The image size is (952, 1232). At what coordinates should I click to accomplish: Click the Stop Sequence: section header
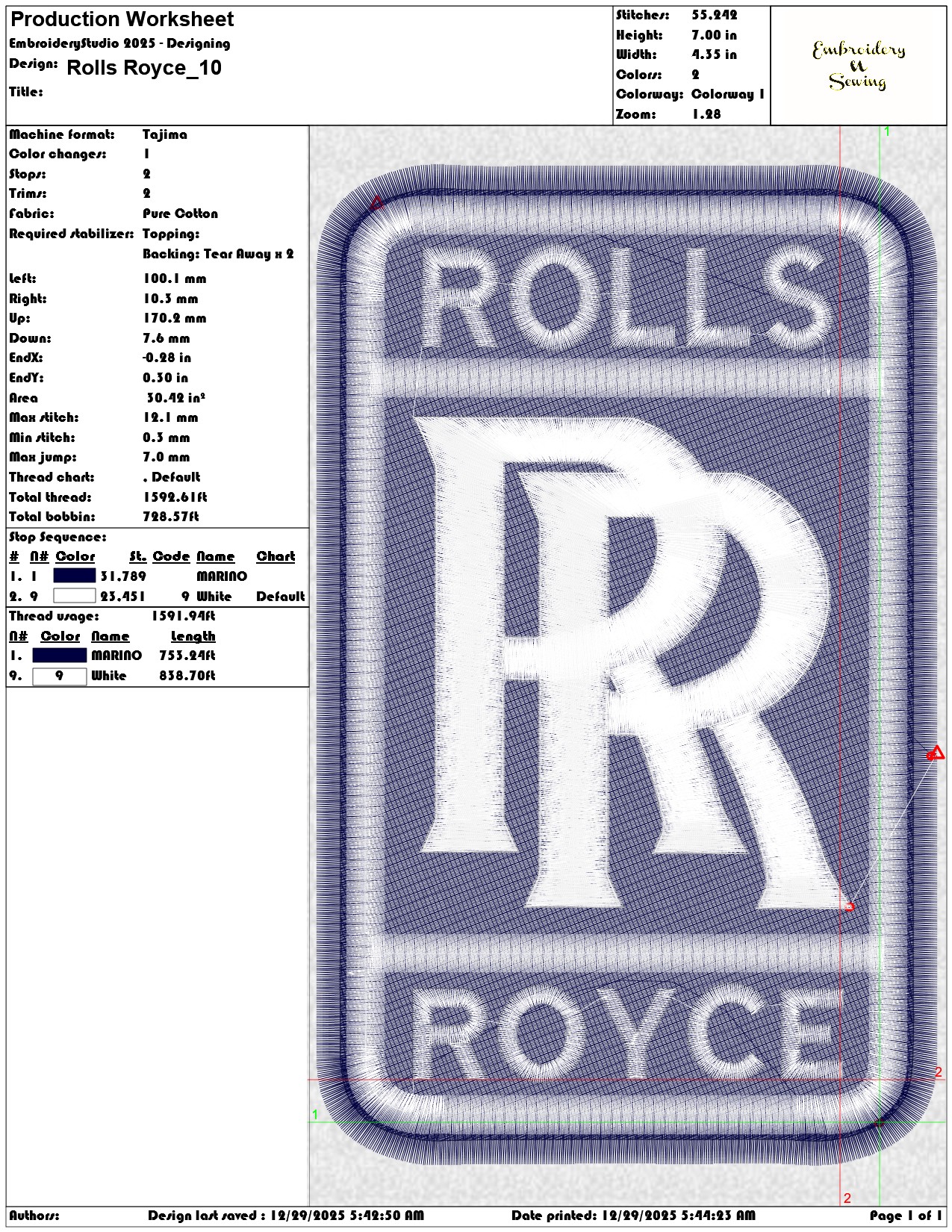pos(57,537)
